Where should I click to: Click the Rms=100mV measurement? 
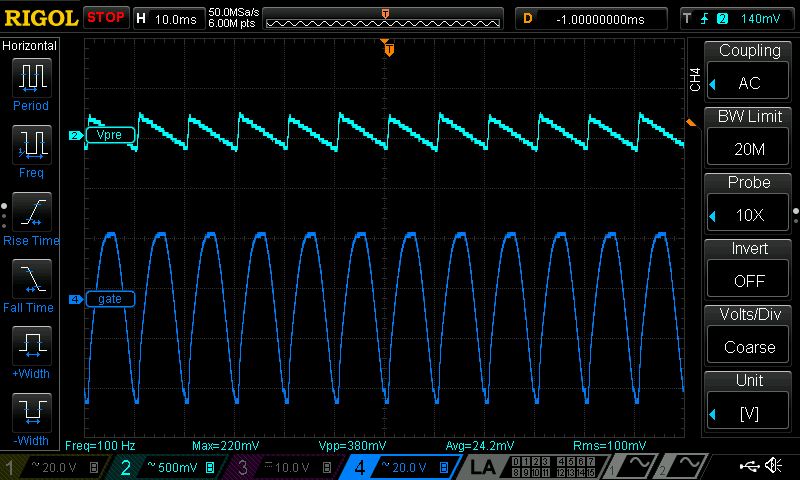click(x=609, y=445)
